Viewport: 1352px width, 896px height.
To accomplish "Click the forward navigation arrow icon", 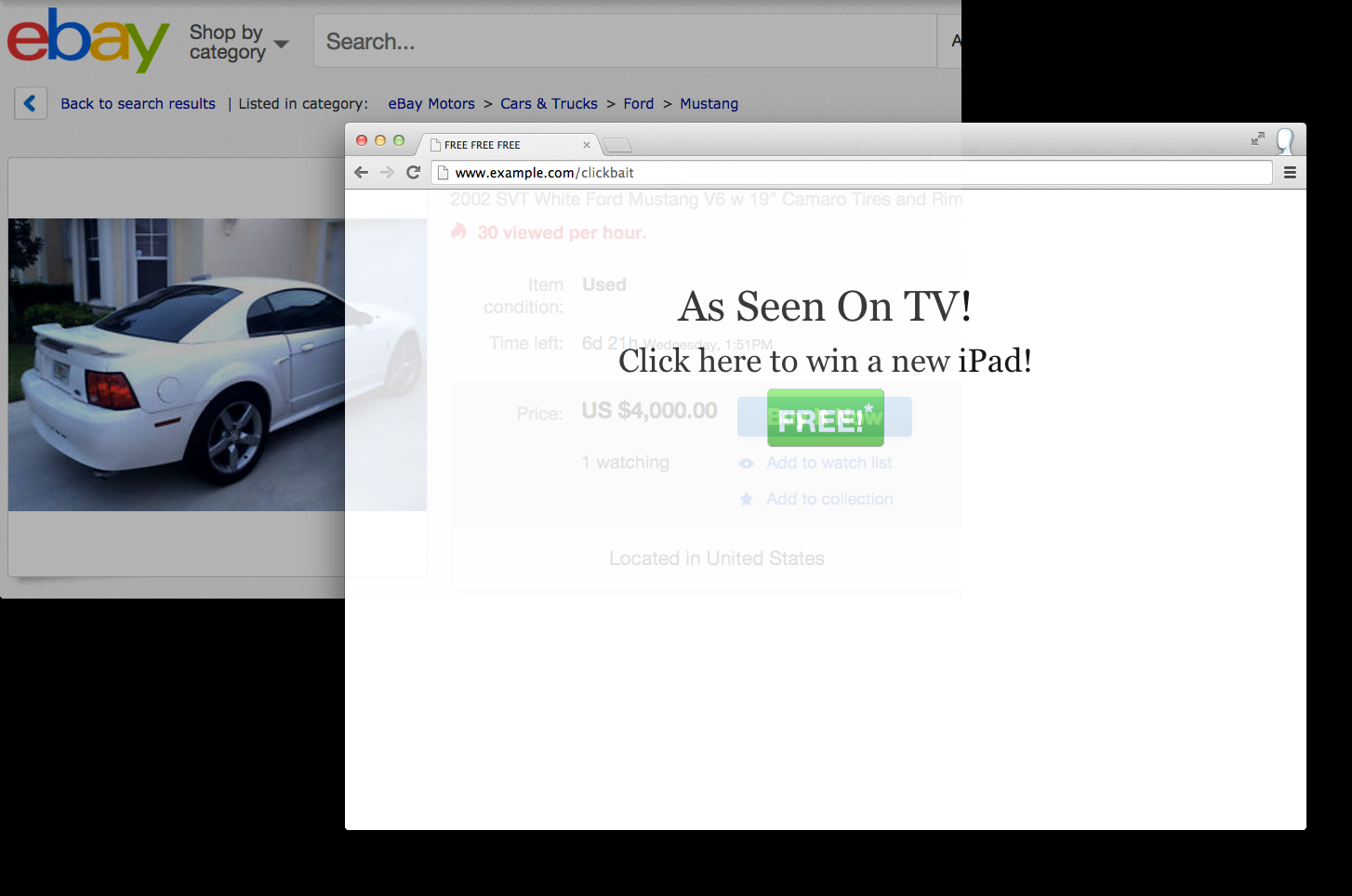I will point(387,172).
